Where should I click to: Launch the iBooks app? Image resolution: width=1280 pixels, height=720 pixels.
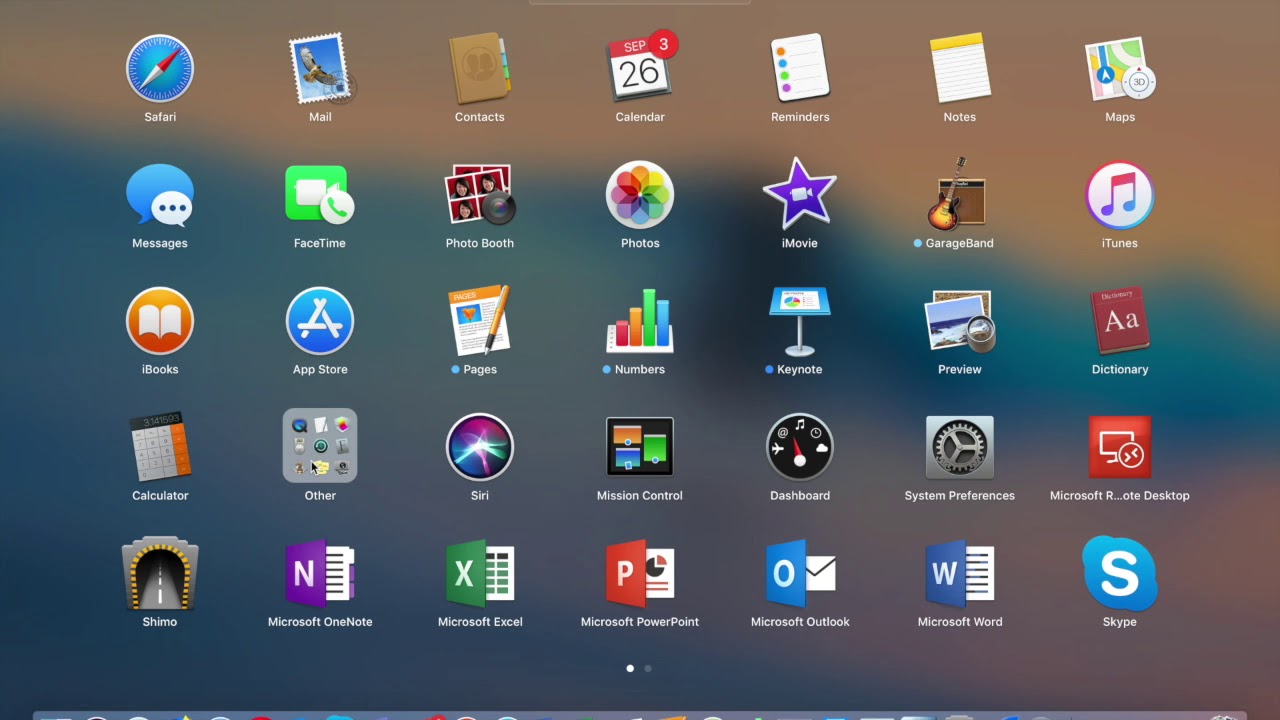160,321
